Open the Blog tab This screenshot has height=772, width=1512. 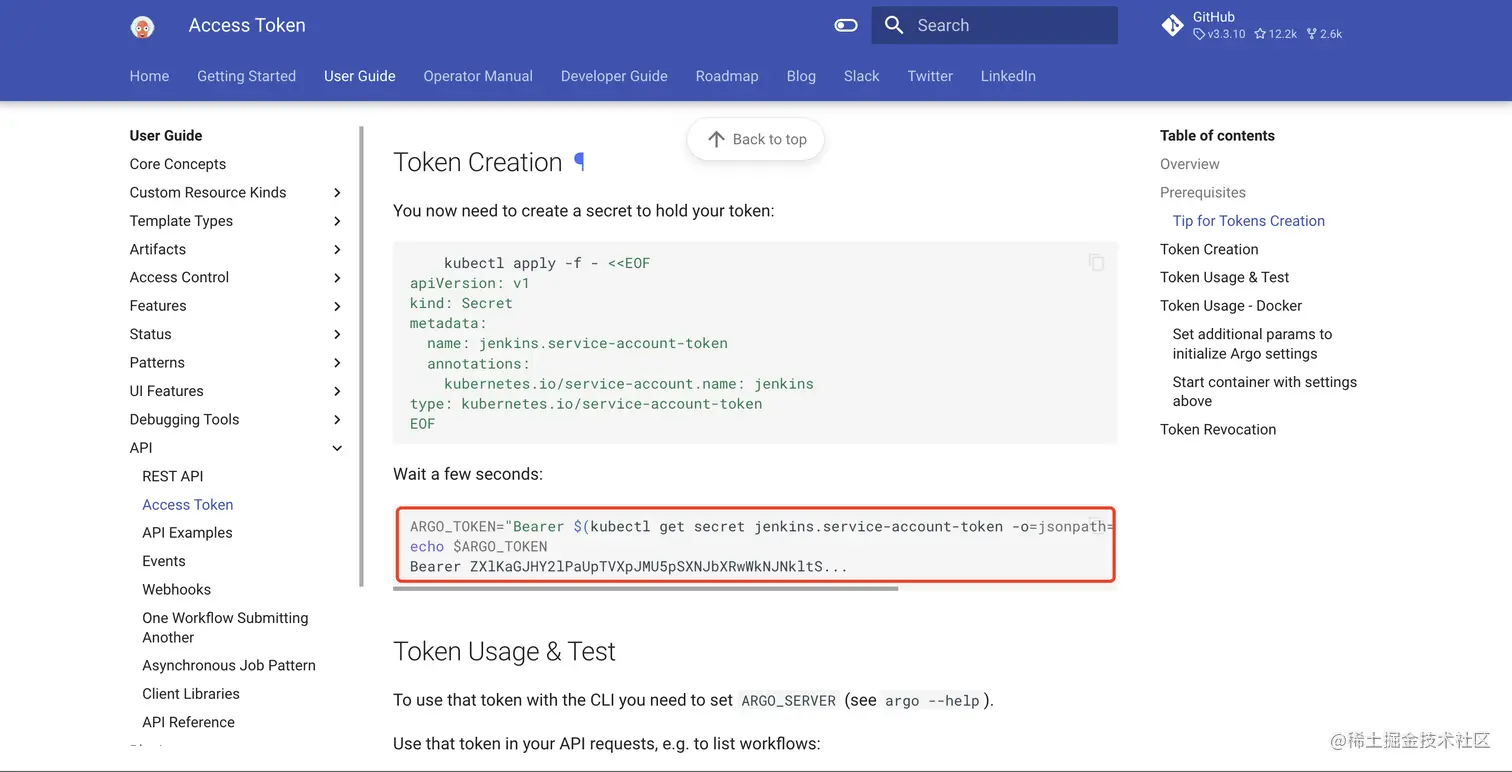click(x=801, y=76)
